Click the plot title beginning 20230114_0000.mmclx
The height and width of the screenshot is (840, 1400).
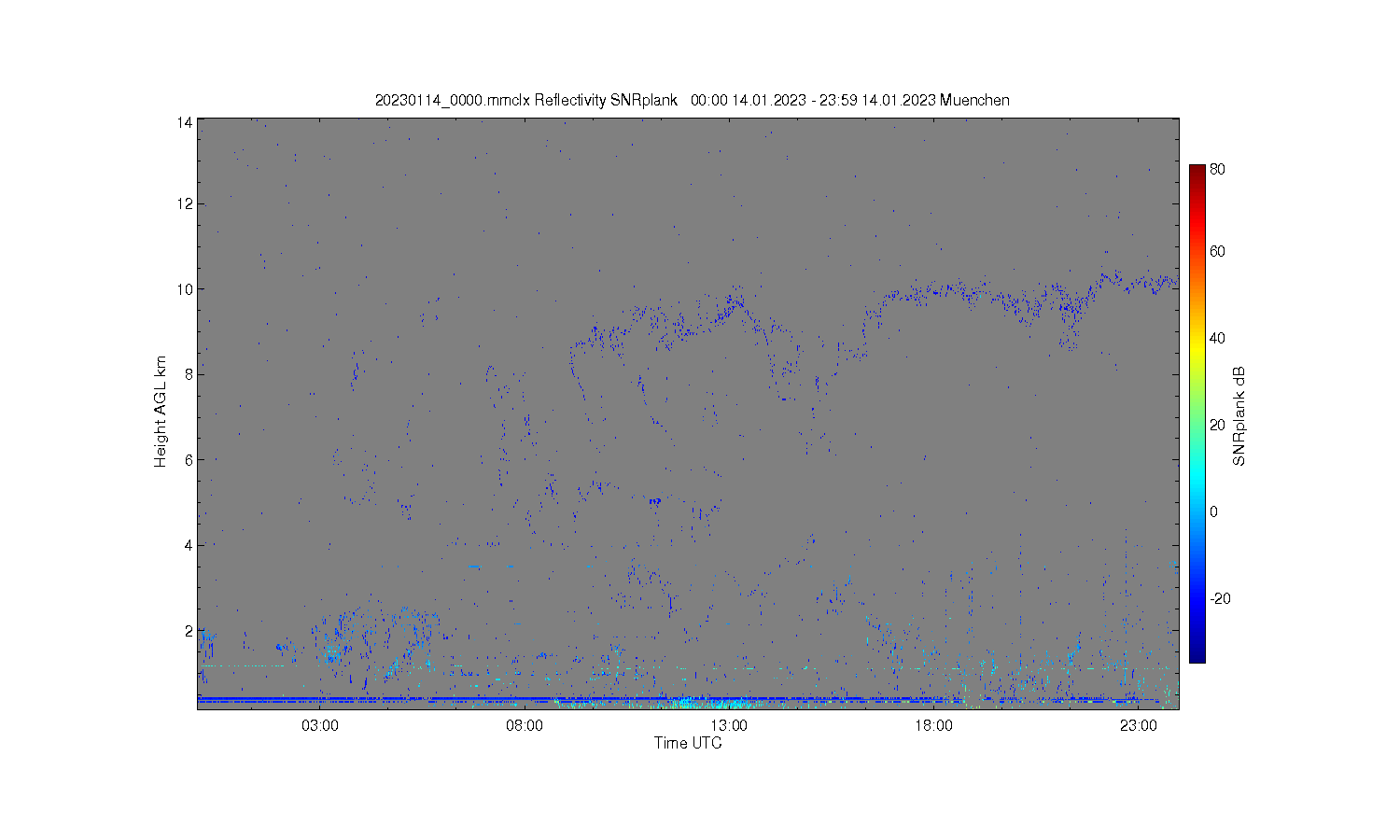coord(692,100)
